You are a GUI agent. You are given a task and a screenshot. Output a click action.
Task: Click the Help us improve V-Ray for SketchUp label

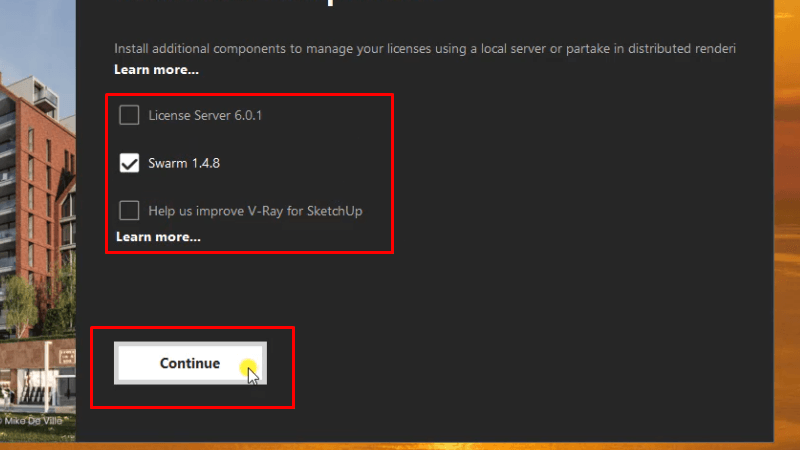255,210
